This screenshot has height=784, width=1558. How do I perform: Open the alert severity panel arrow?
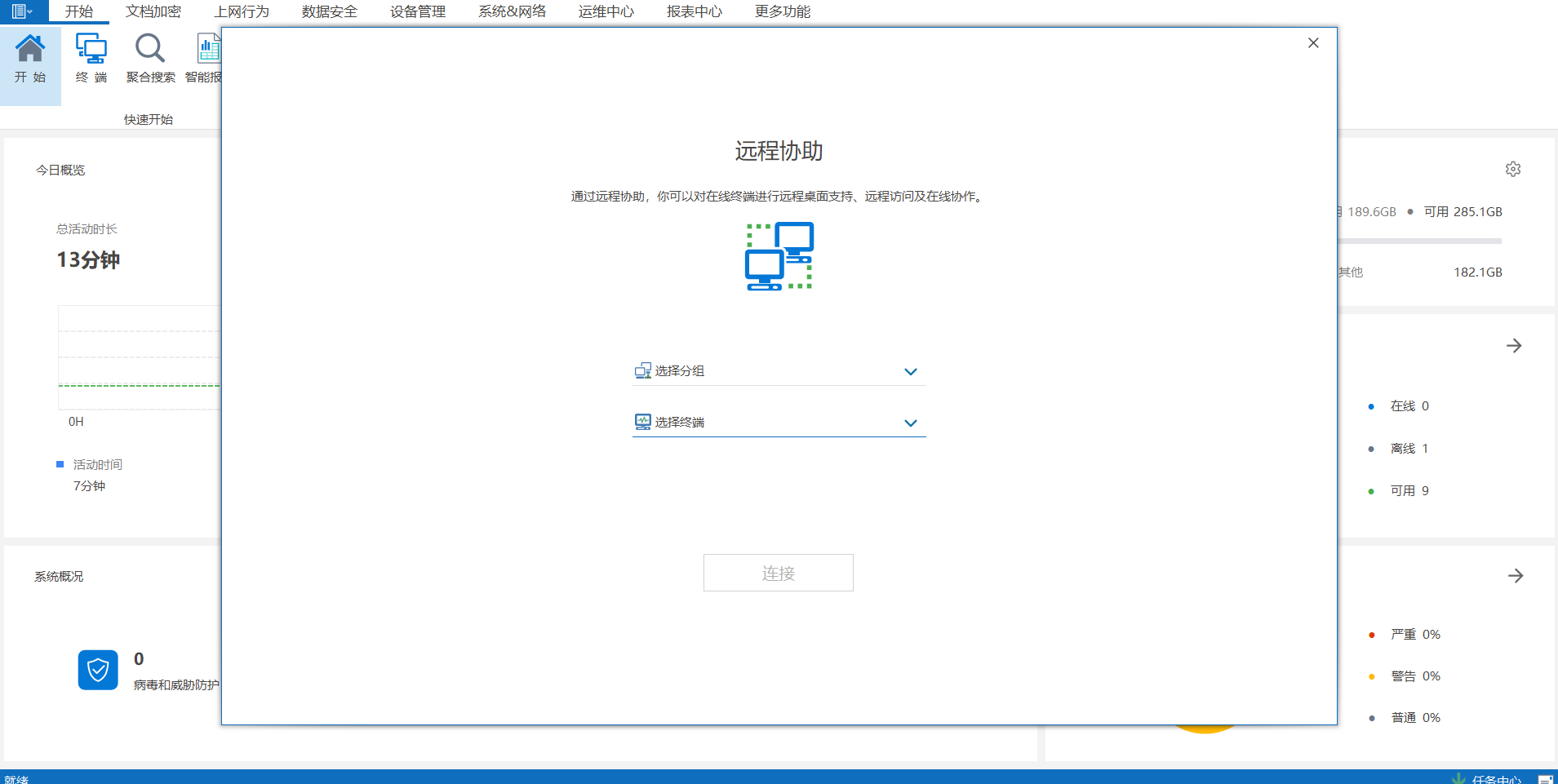point(1515,576)
